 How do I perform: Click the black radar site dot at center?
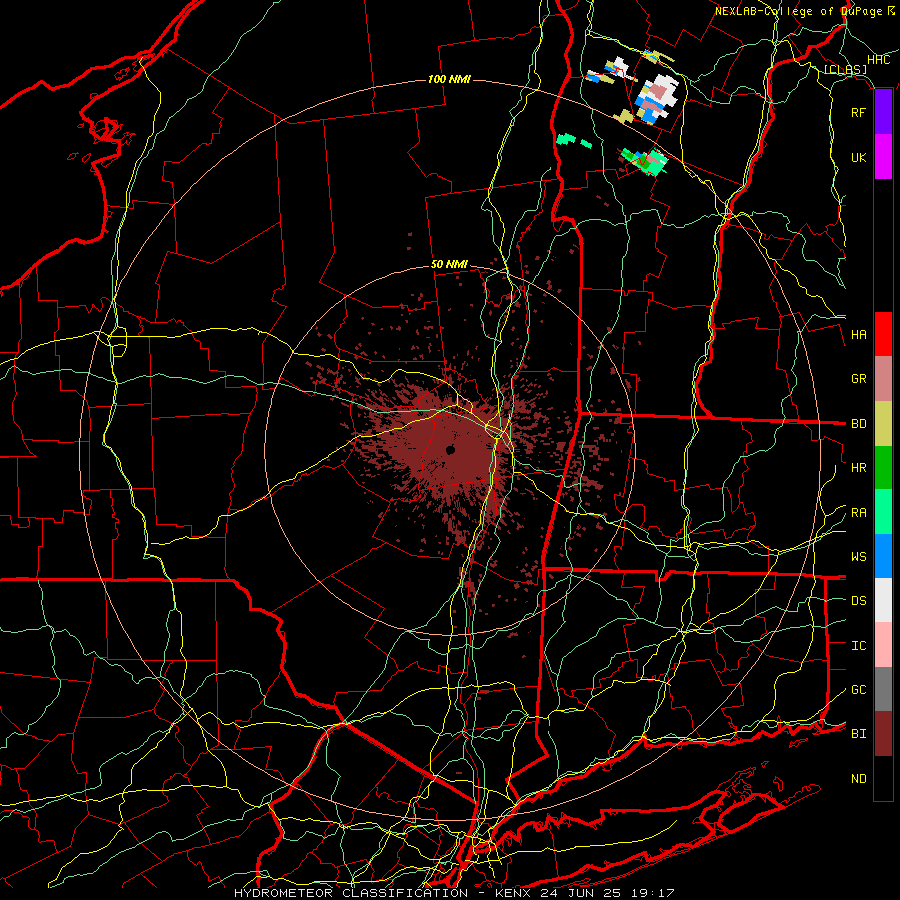click(451, 450)
